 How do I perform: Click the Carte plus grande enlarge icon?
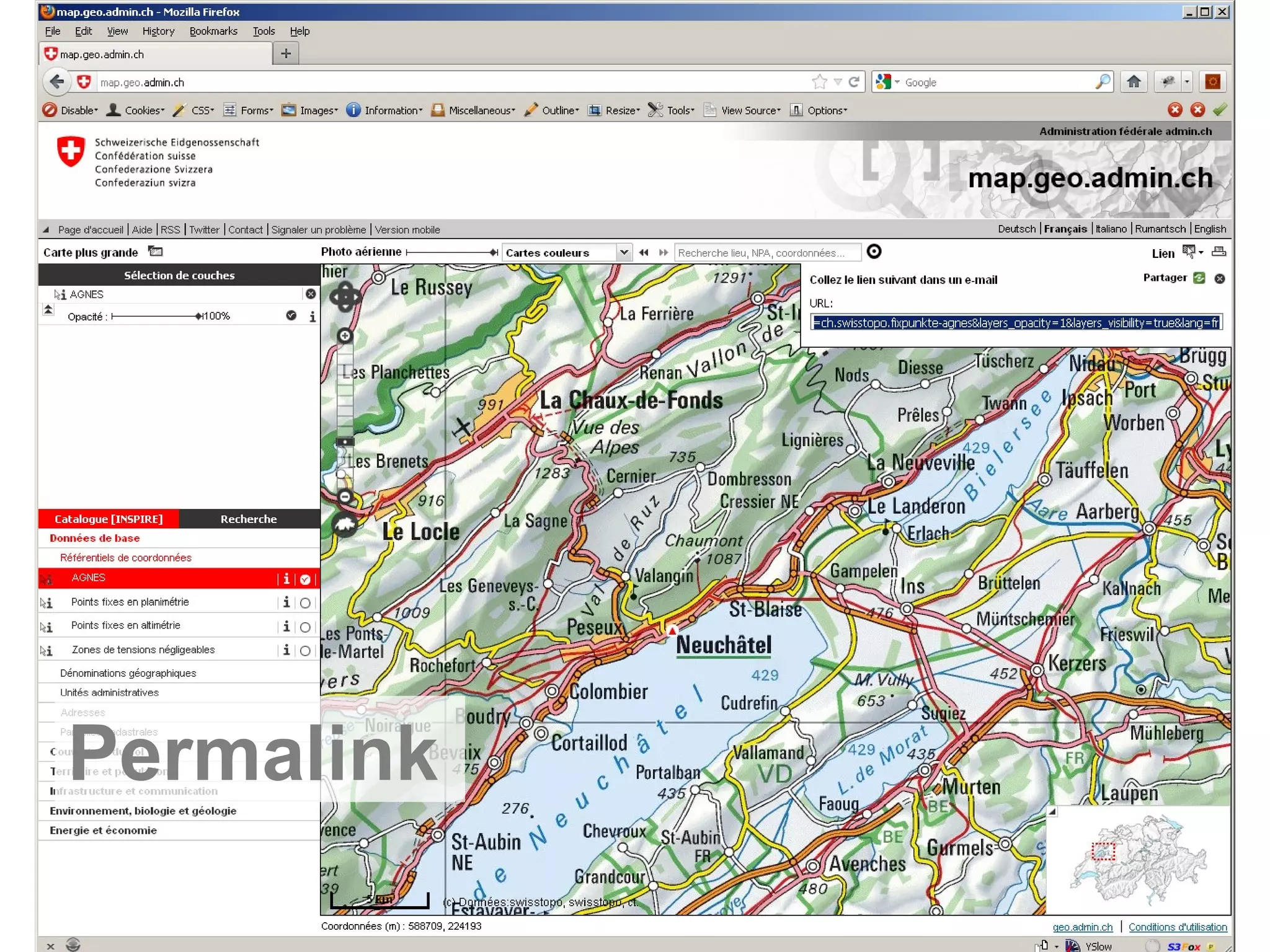pyautogui.click(x=156, y=252)
